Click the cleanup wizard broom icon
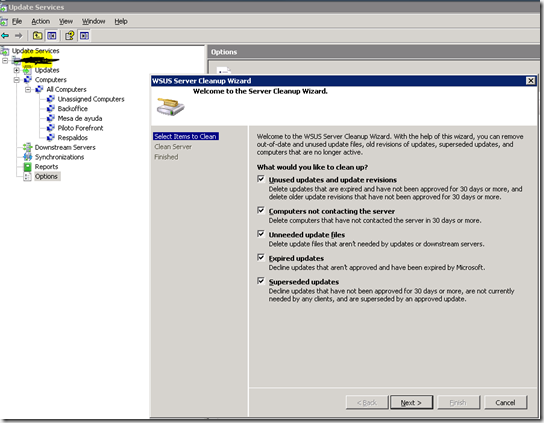The width and height of the screenshot is (544, 423). (x=170, y=107)
